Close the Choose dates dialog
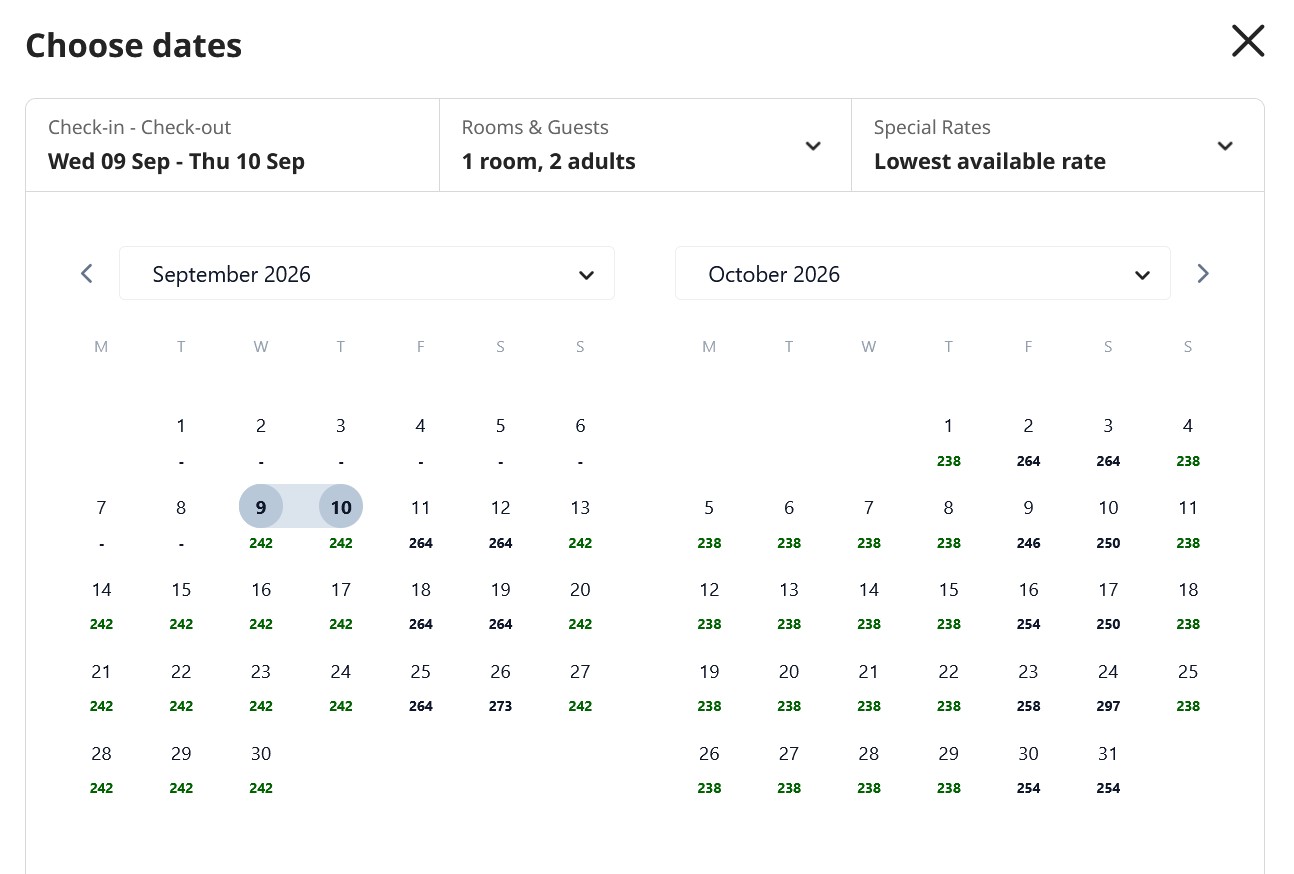The image size is (1294, 874). [x=1248, y=42]
